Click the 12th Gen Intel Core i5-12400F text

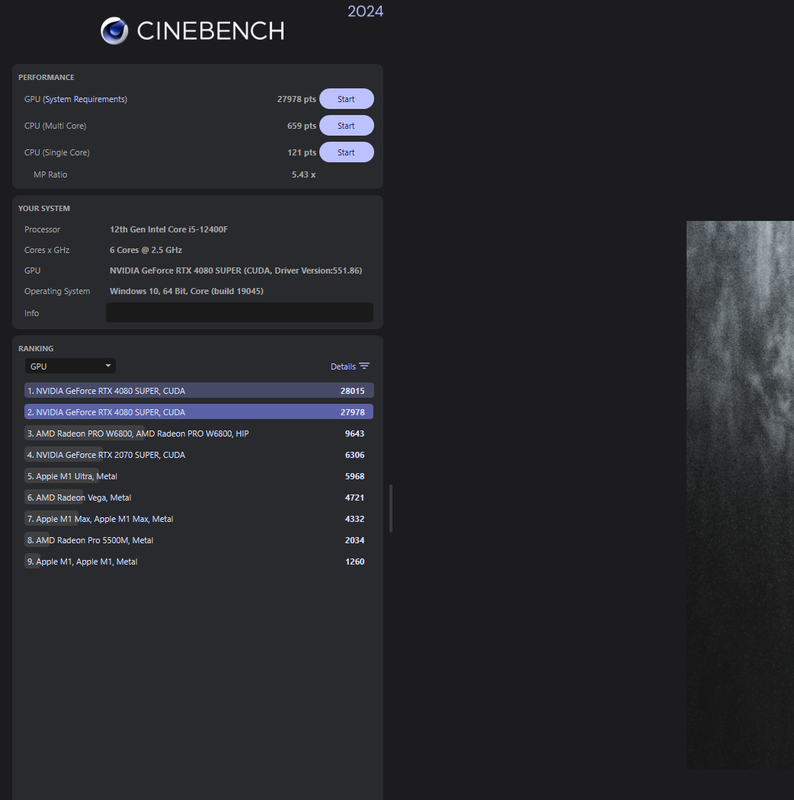tap(169, 230)
